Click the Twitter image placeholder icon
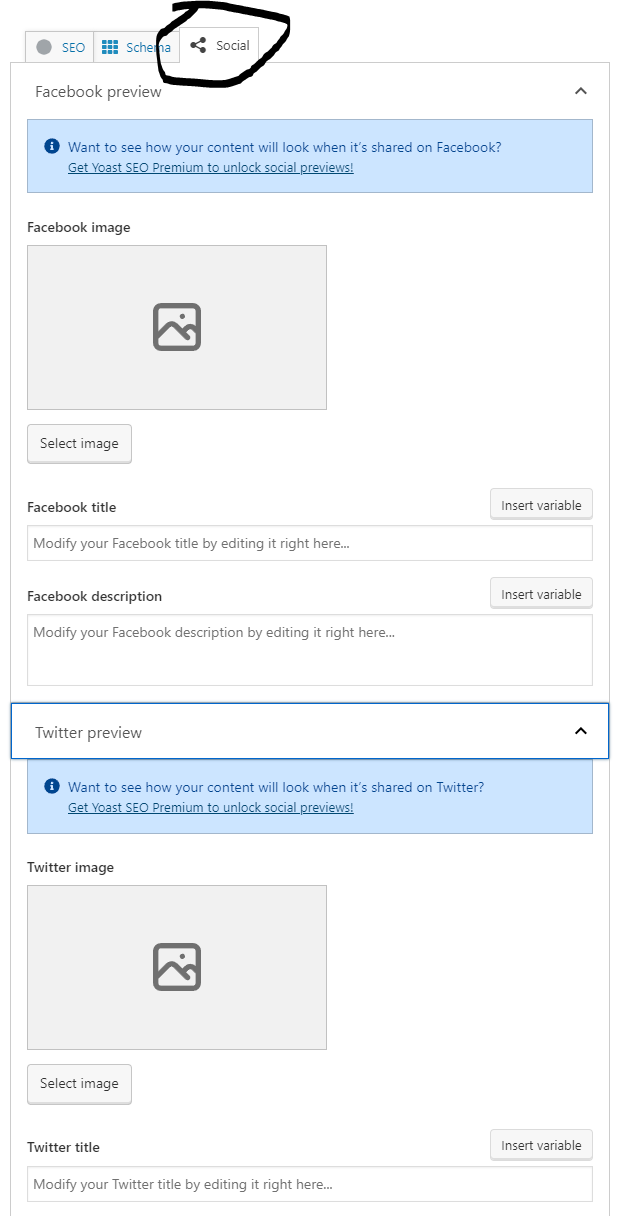The height and width of the screenshot is (1216, 620). (176, 966)
